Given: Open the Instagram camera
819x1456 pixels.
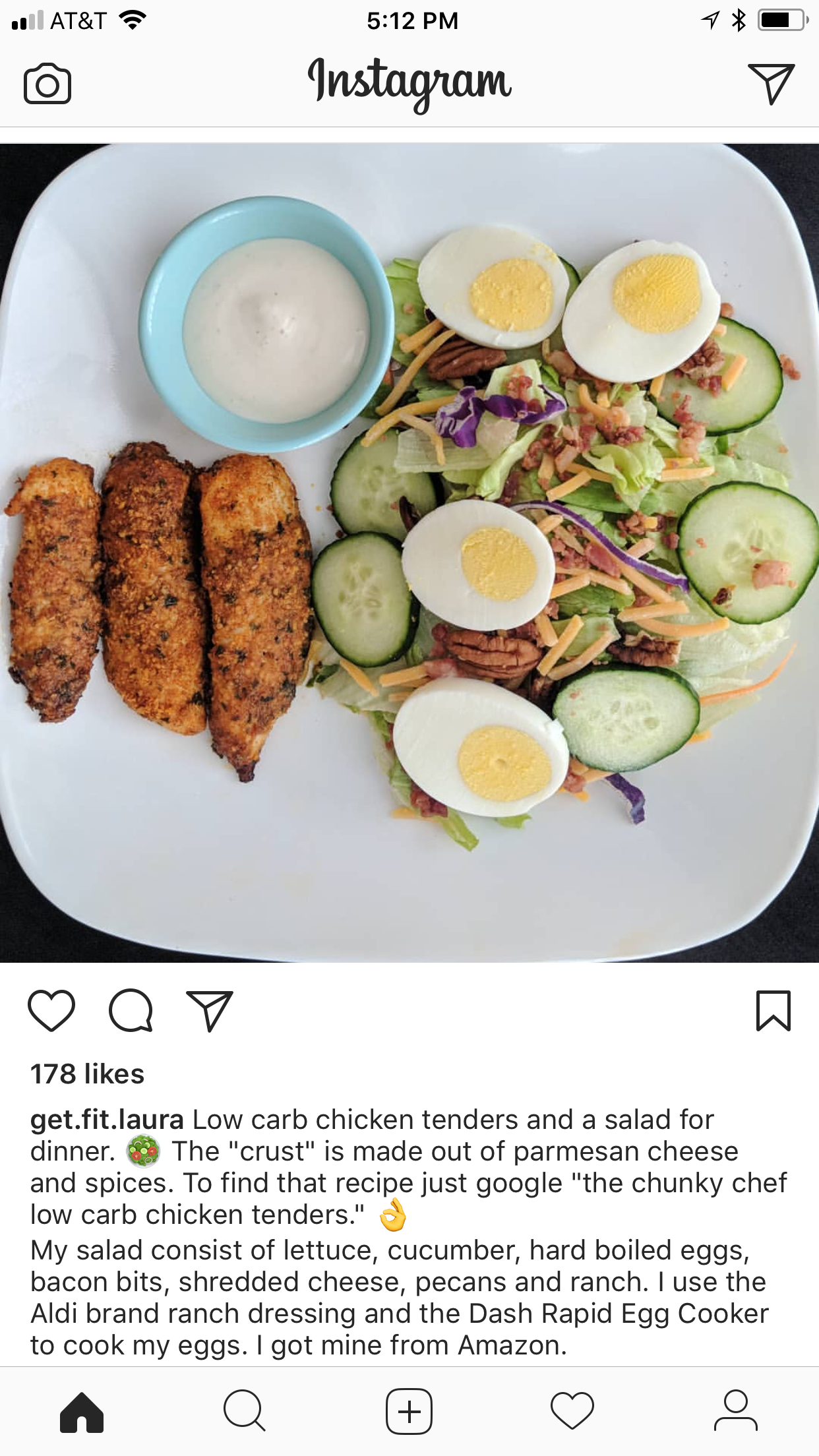Looking at the screenshot, I should tap(47, 84).
